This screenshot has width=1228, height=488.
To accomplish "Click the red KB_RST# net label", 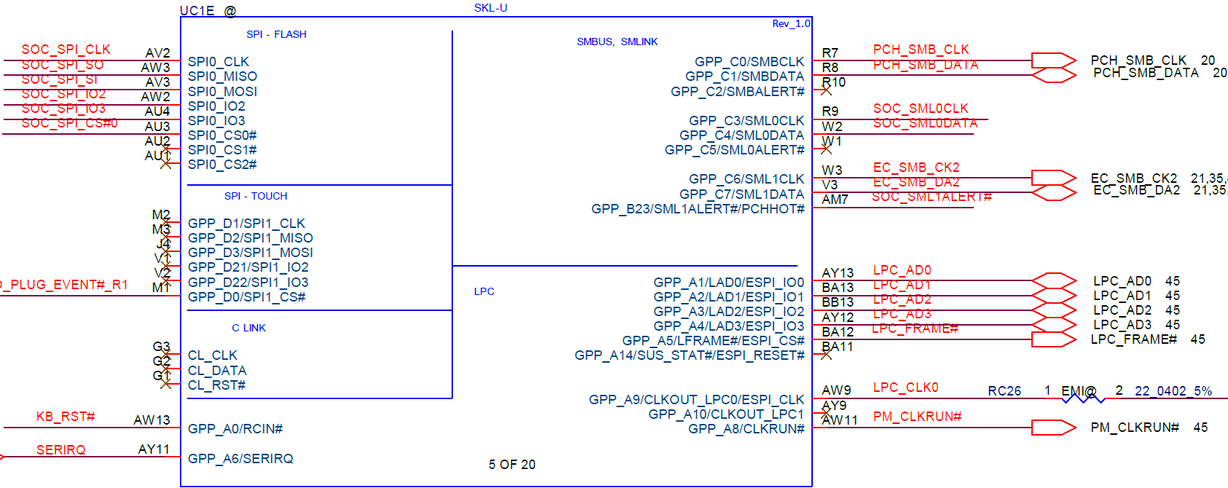I will tap(65, 416).
